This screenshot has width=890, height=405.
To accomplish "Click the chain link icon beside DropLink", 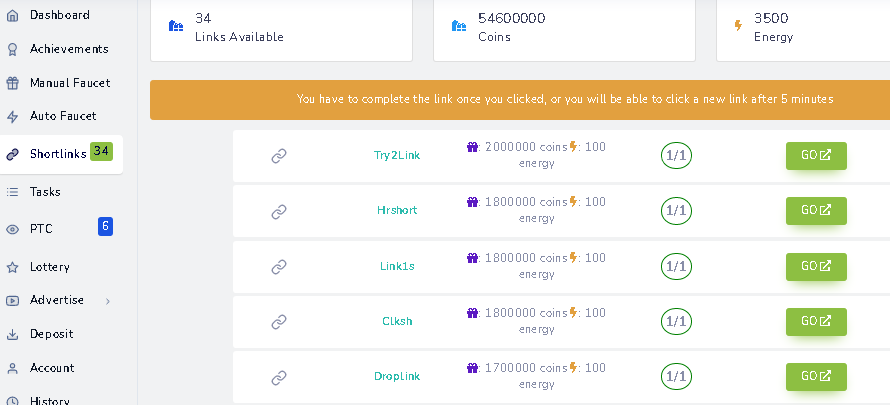I will tap(279, 377).
